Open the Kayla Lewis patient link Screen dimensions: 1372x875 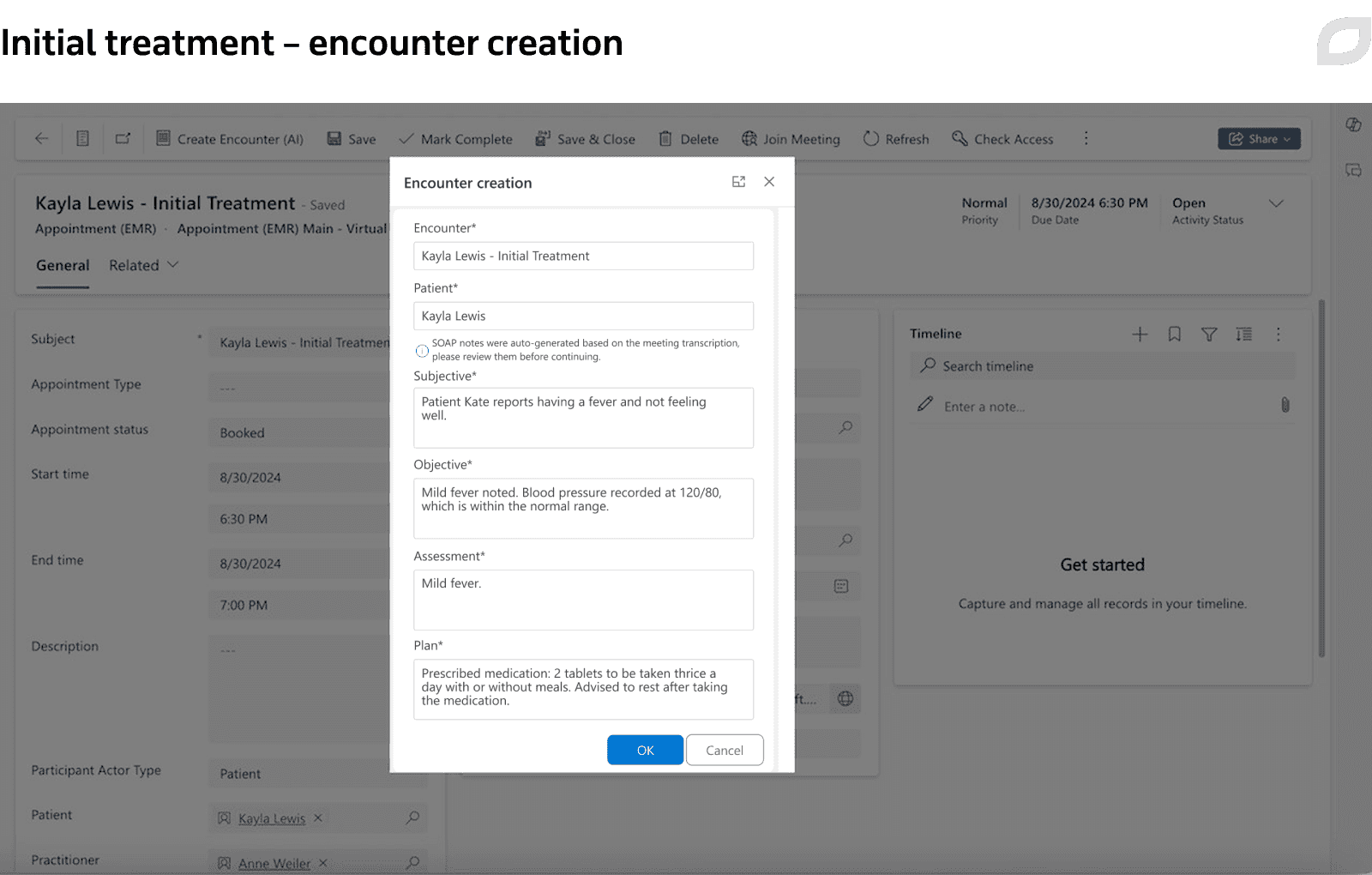click(272, 818)
